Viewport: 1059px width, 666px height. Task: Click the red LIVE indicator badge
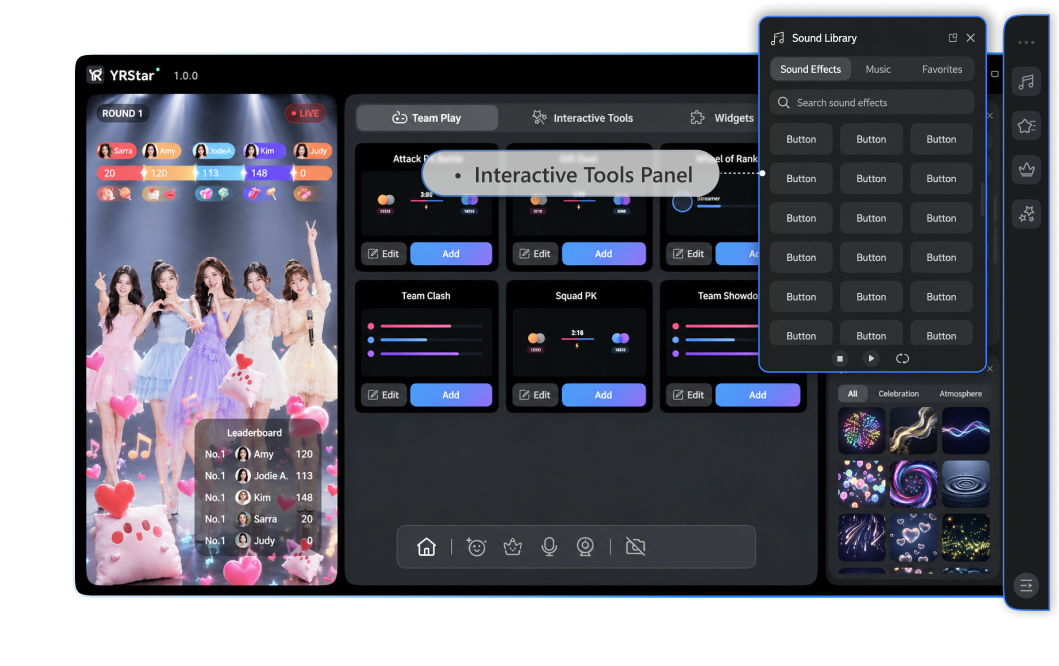pos(305,113)
